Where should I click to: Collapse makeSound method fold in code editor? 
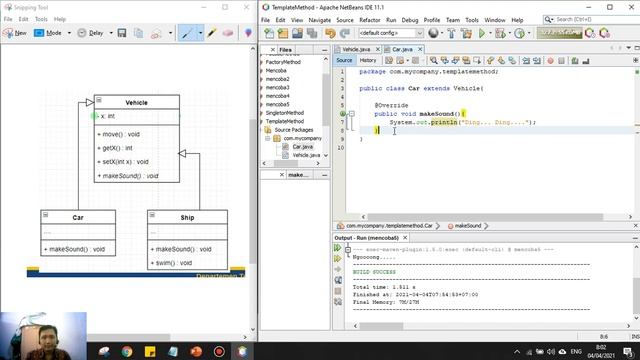point(351,113)
